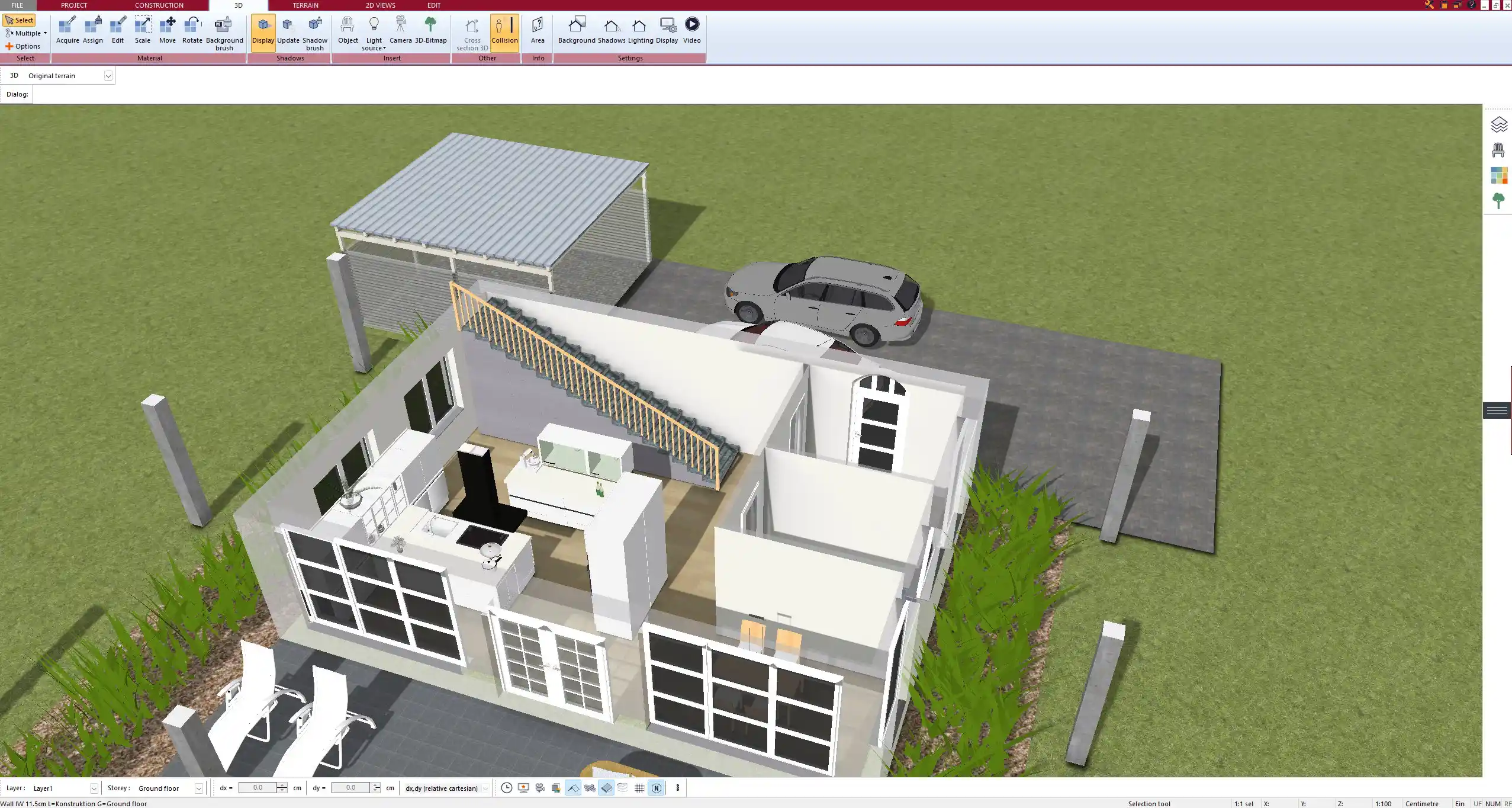1512x808 pixels.
Task: Open the Display settings icon
Action: point(667,30)
